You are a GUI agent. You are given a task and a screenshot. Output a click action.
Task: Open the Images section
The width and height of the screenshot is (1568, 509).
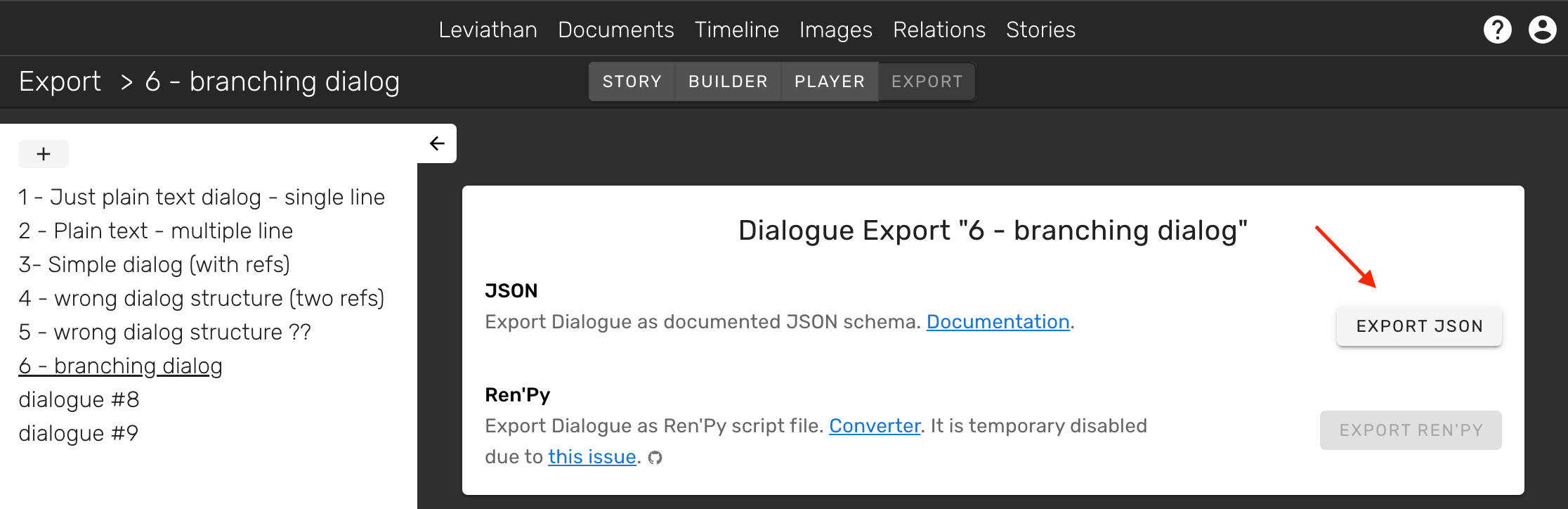pos(836,30)
